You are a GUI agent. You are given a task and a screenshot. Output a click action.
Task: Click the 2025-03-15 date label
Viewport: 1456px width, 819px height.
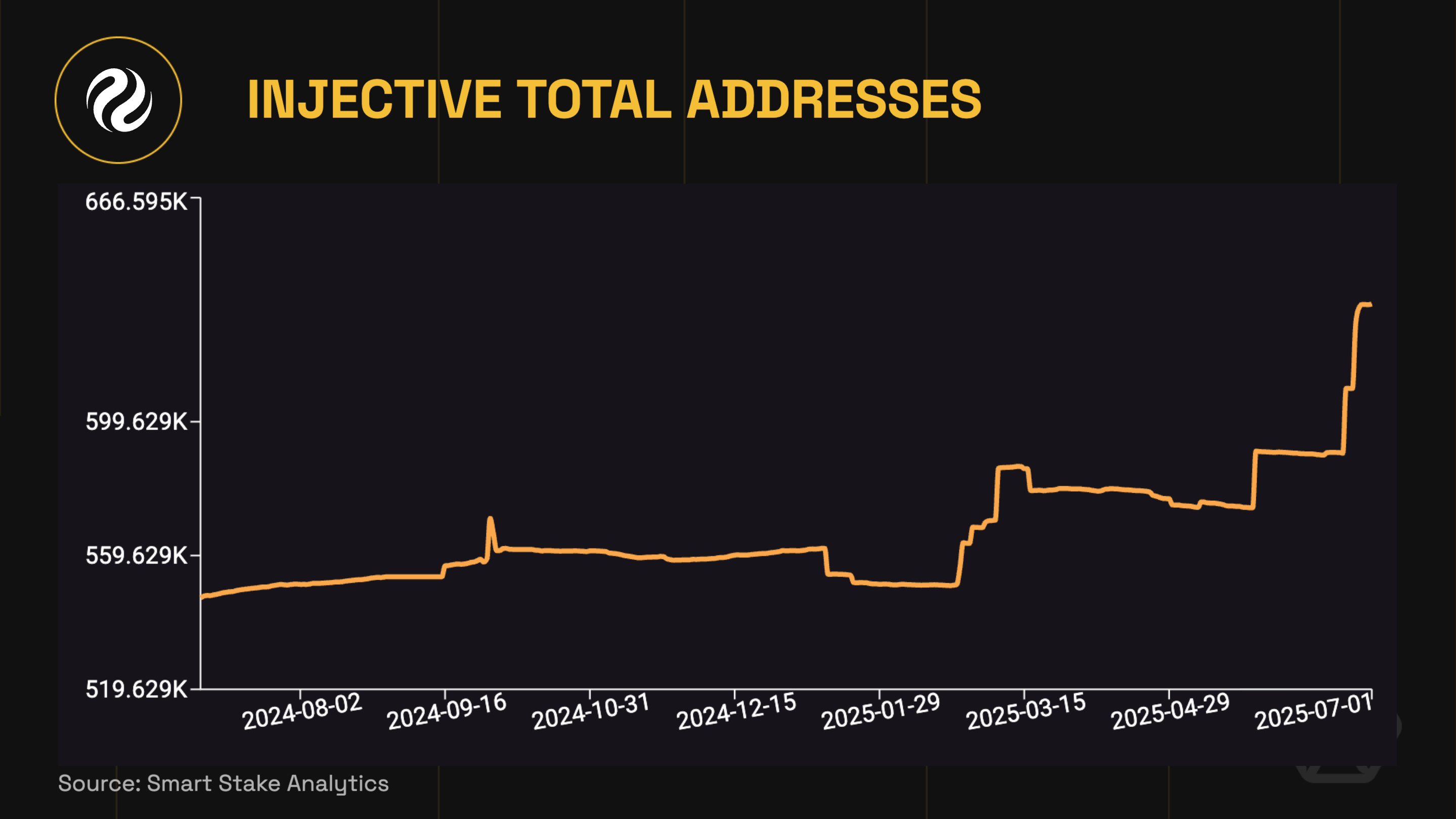(1025, 712)
